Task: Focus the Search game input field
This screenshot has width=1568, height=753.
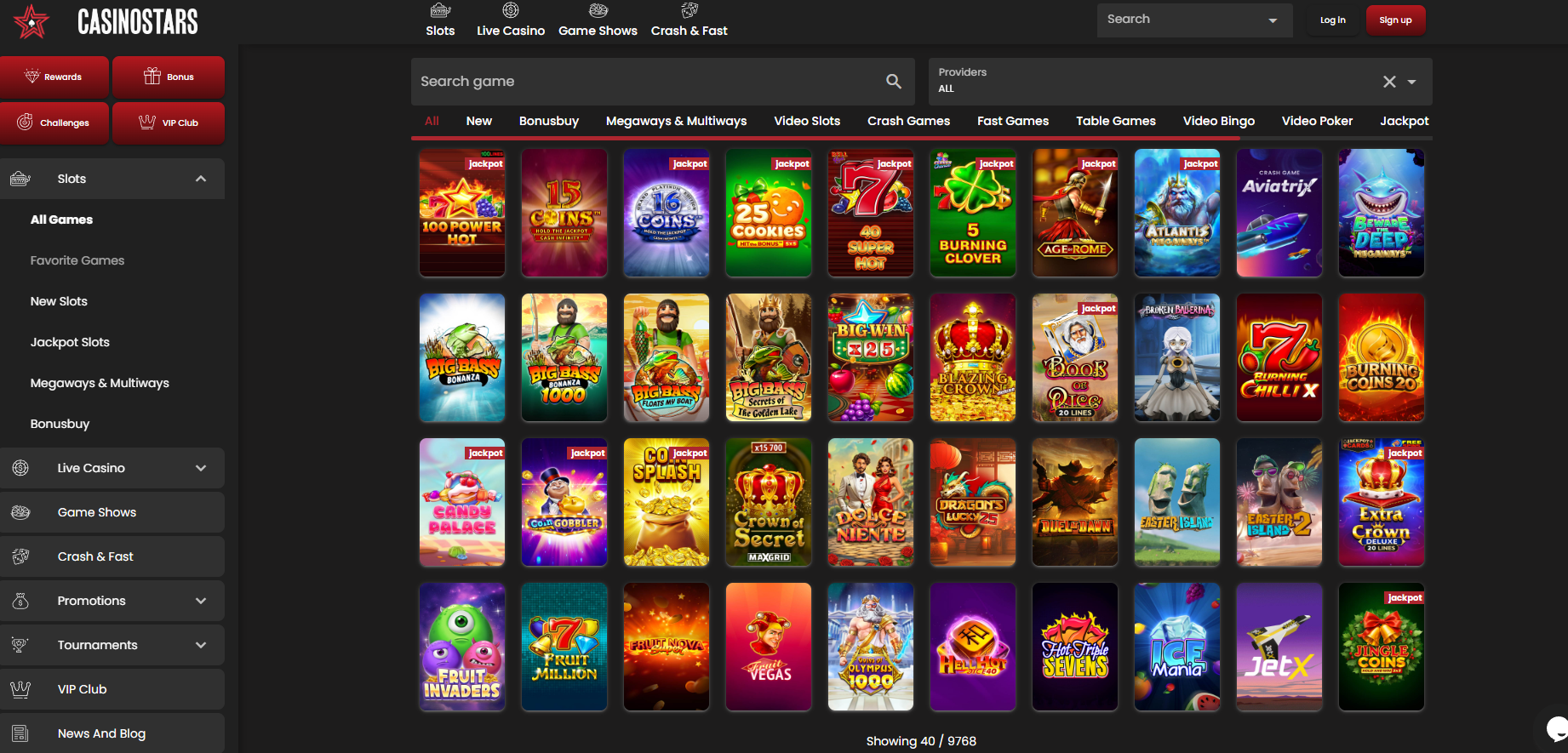Action: (663, 82)
